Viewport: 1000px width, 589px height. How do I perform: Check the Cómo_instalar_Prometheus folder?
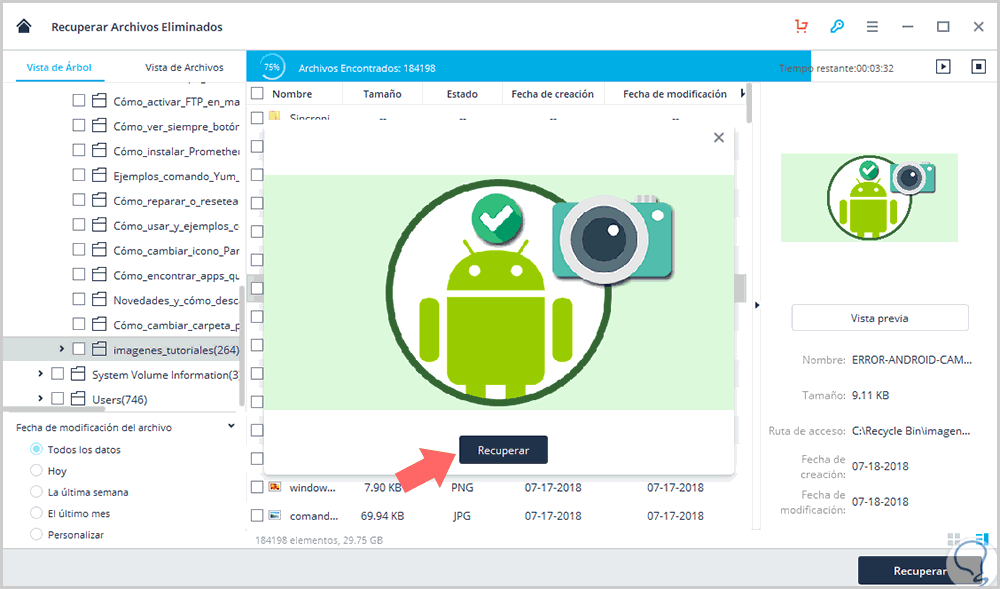tap(78, 150)
